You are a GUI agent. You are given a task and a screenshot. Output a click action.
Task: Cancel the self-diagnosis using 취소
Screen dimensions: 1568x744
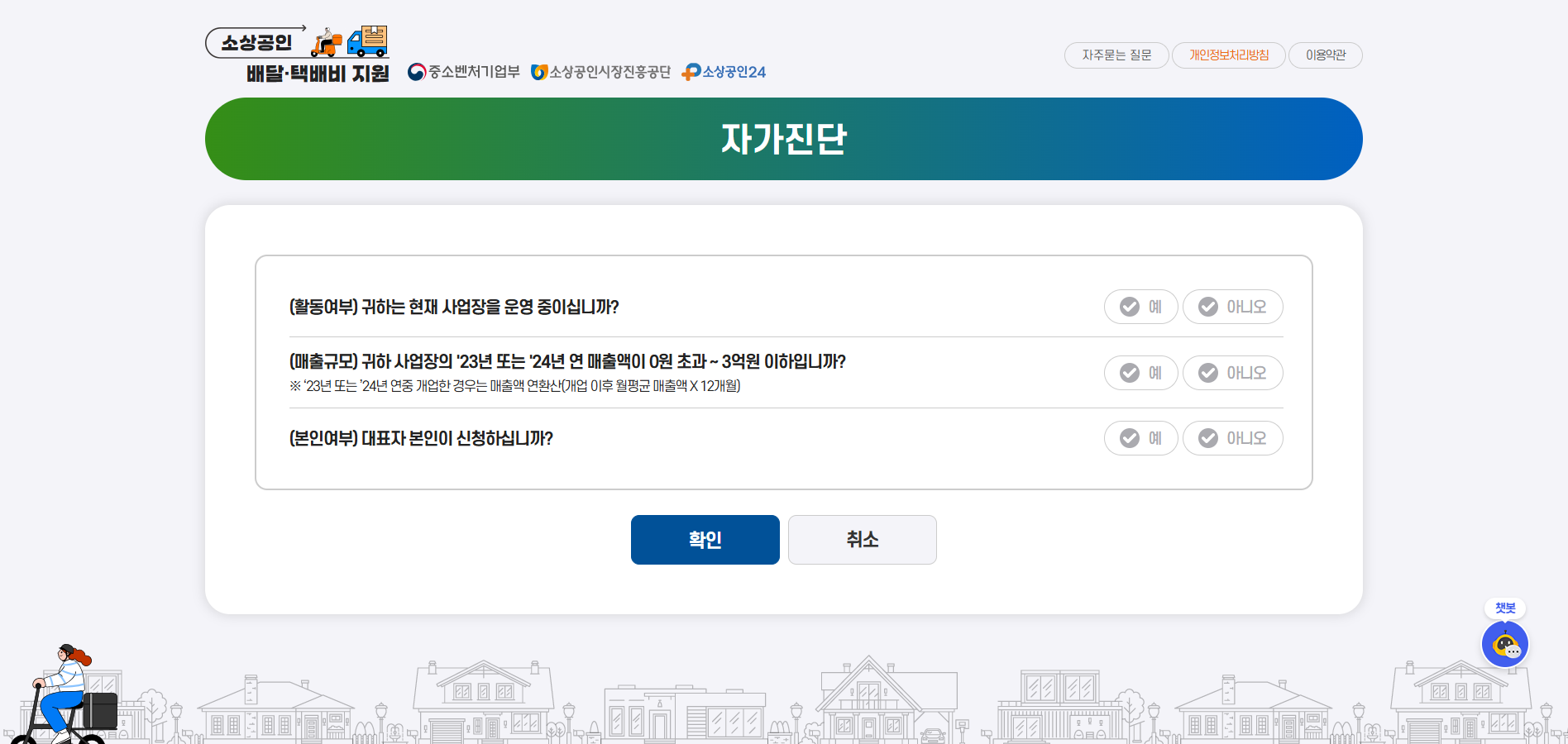[x=862, y=540]
